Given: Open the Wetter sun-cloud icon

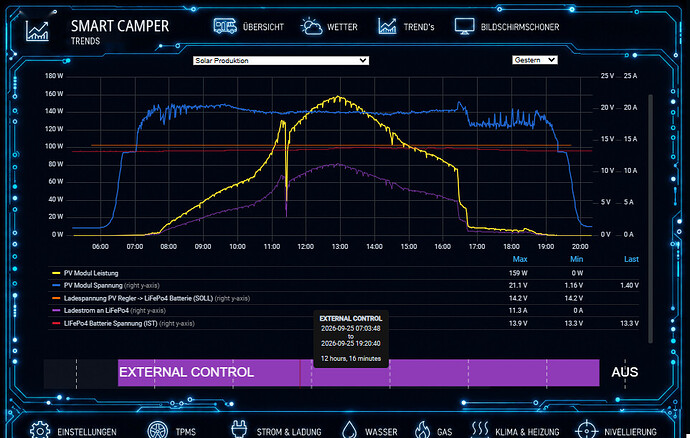Looking at the screenshot, I should tap(311, 26).
